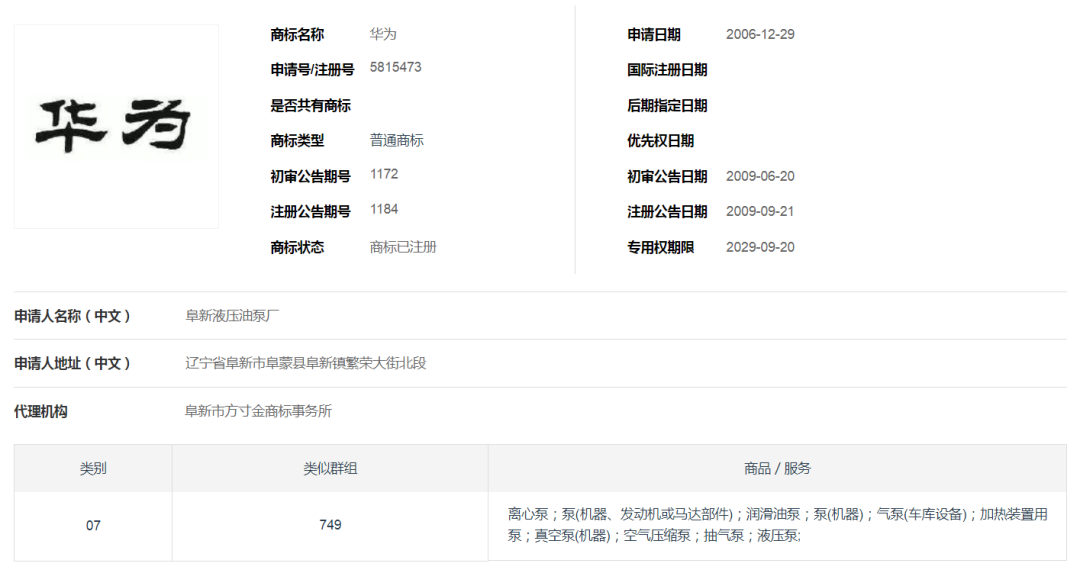Viewport: 1080px width, 573px height.
Task: Select the registration number 5815473
Action: pyautogui.click(x=395, y=67)
